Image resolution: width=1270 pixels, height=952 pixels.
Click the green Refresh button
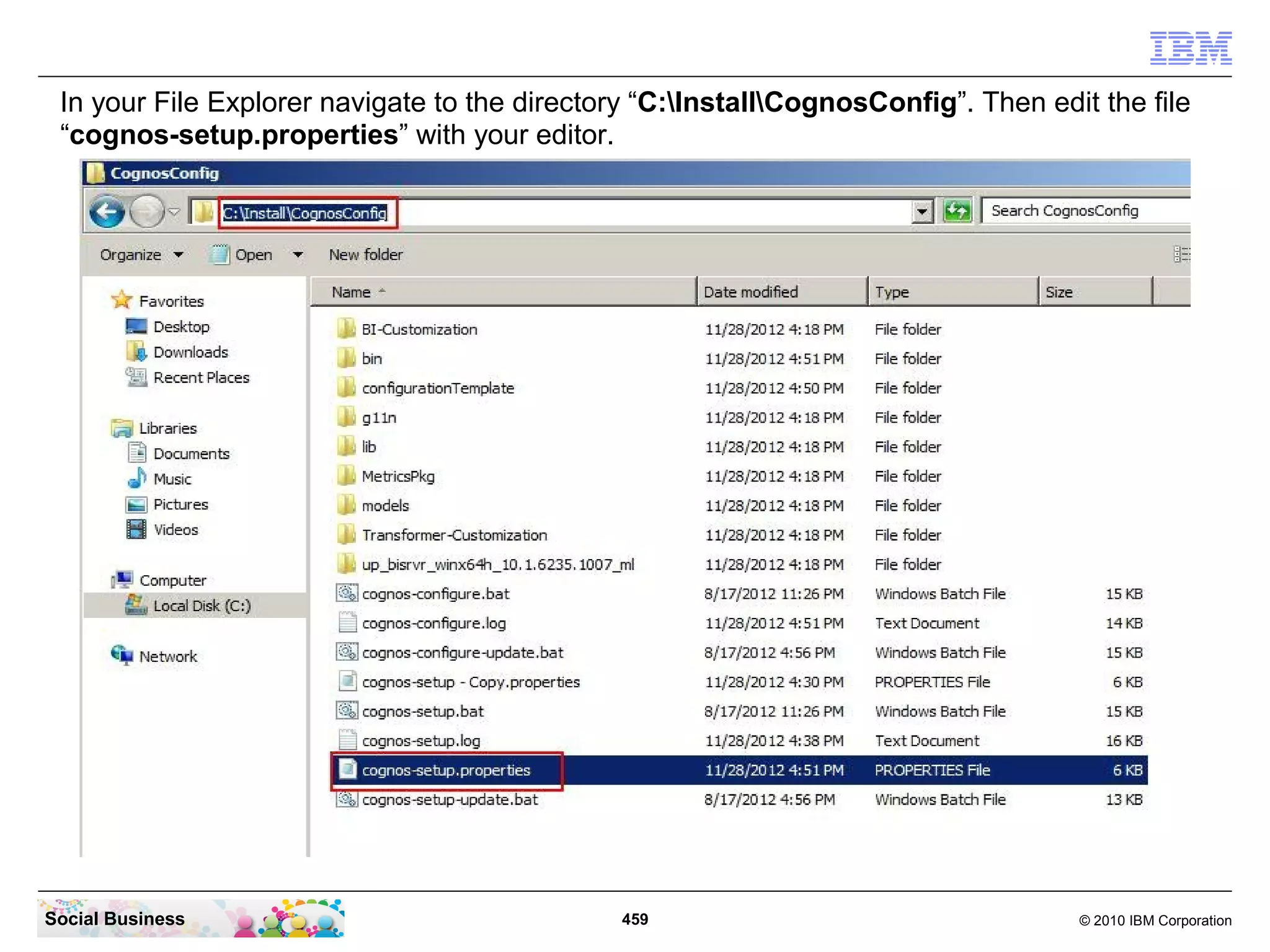[957, 211]
